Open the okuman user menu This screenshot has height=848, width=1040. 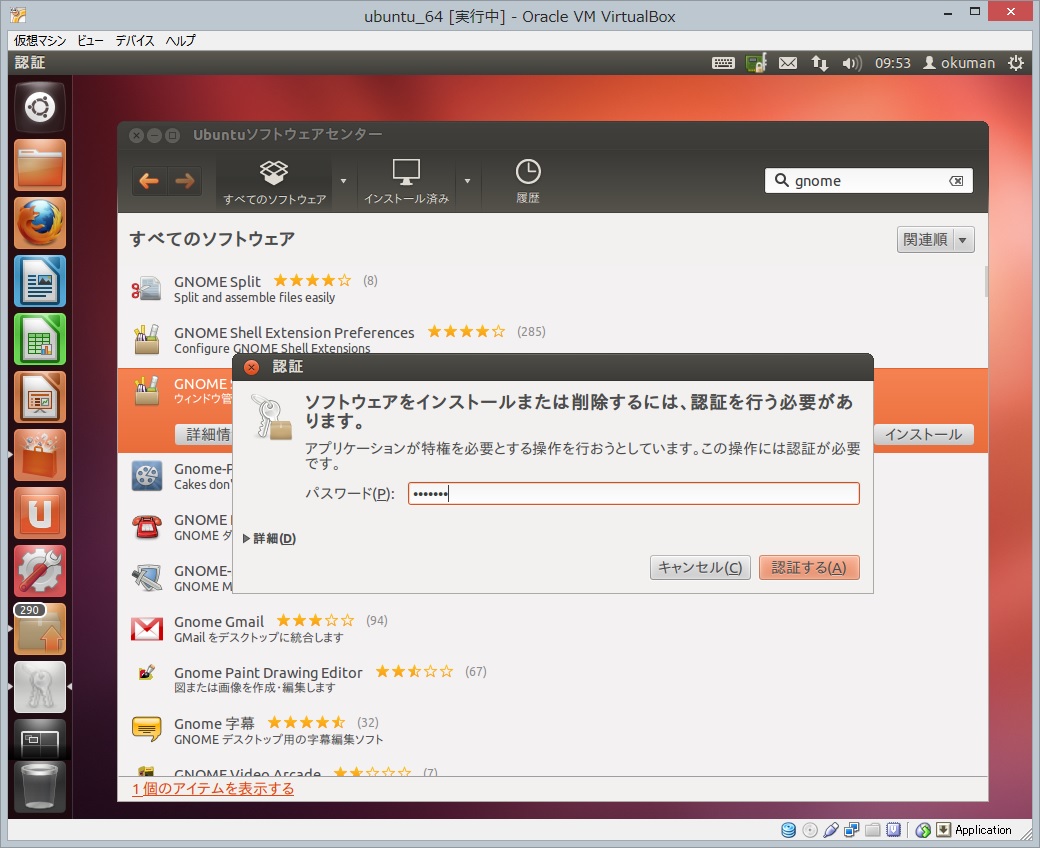click(x=959, y=63)
